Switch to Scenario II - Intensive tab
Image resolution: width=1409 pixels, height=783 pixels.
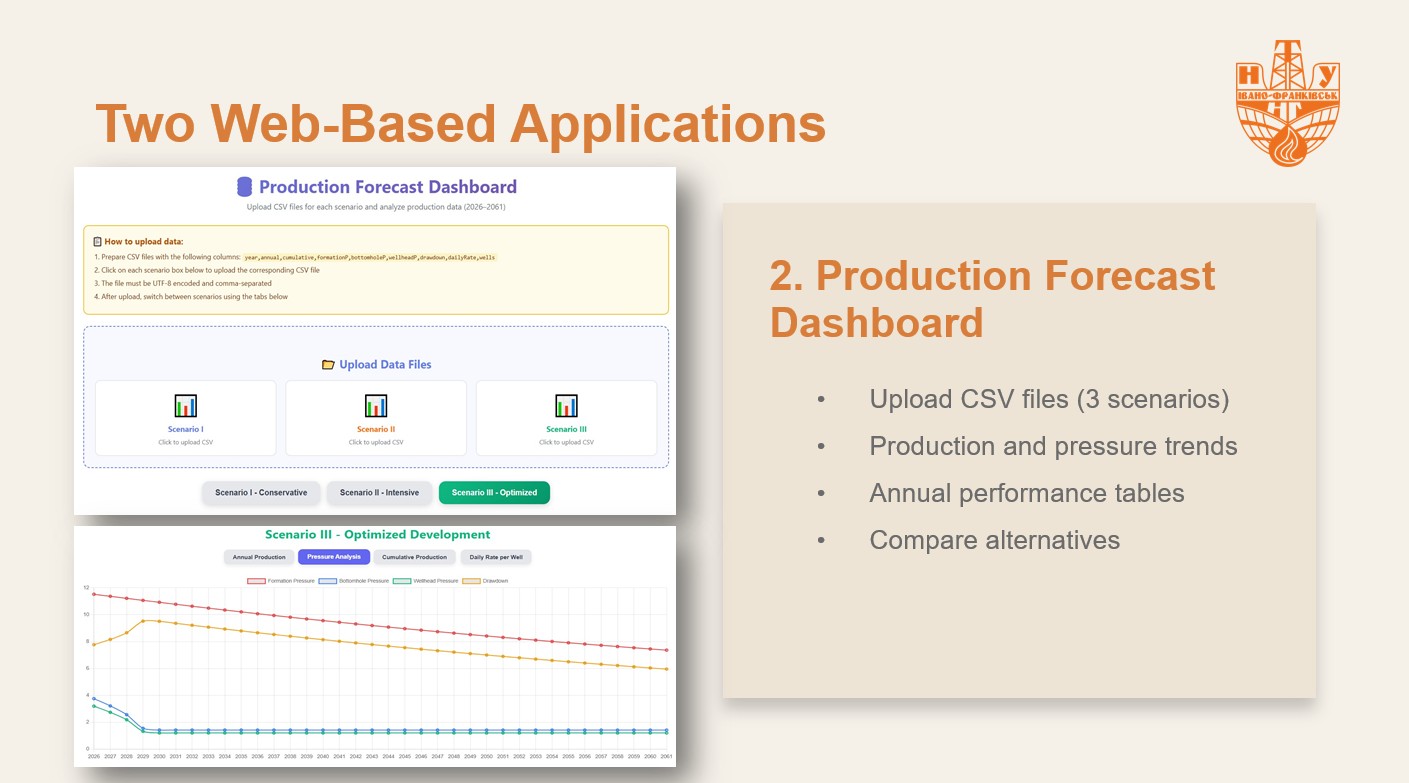click(x=379, y=493)
